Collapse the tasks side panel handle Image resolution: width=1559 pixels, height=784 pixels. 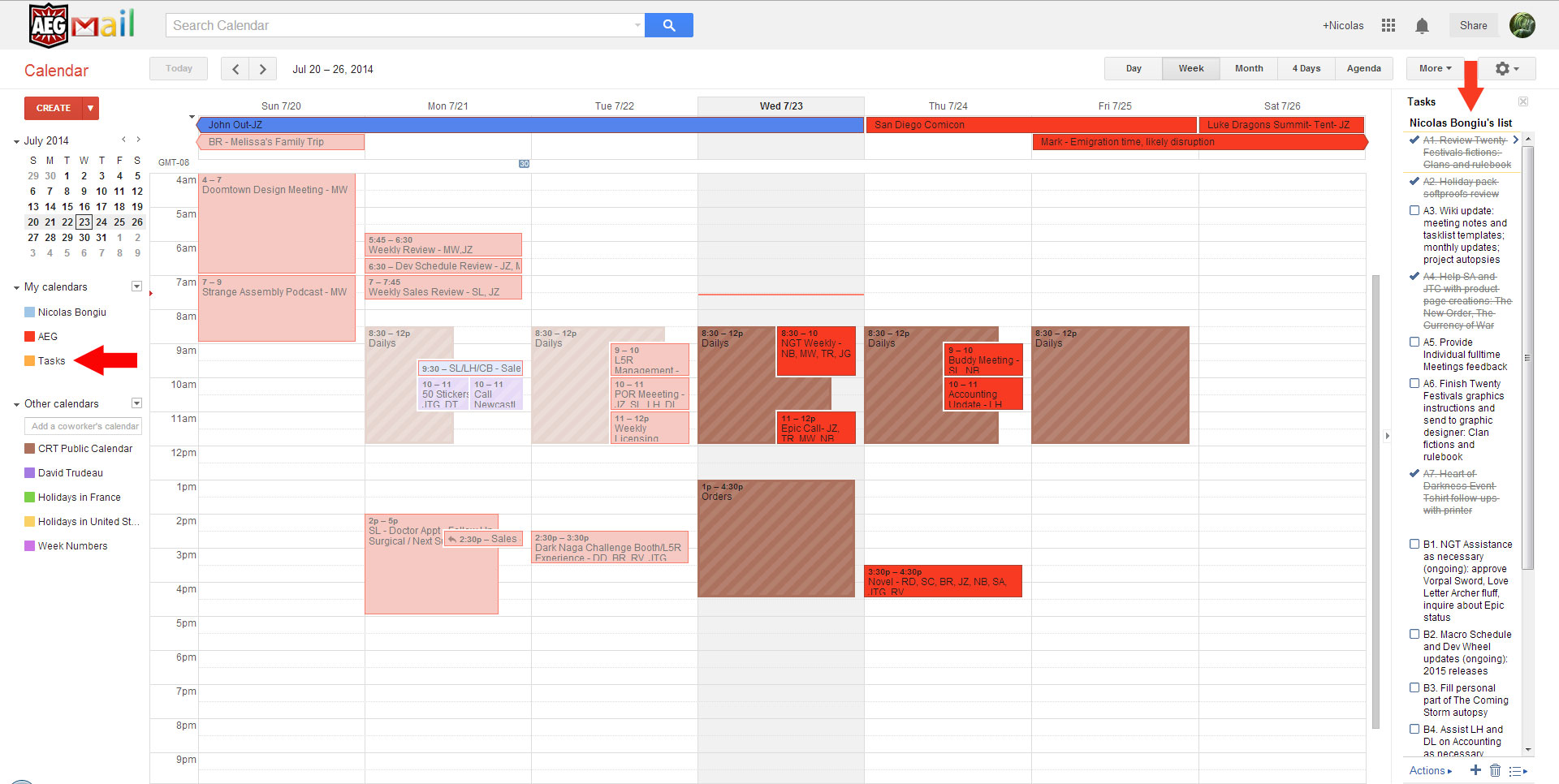pos(1387,436)
